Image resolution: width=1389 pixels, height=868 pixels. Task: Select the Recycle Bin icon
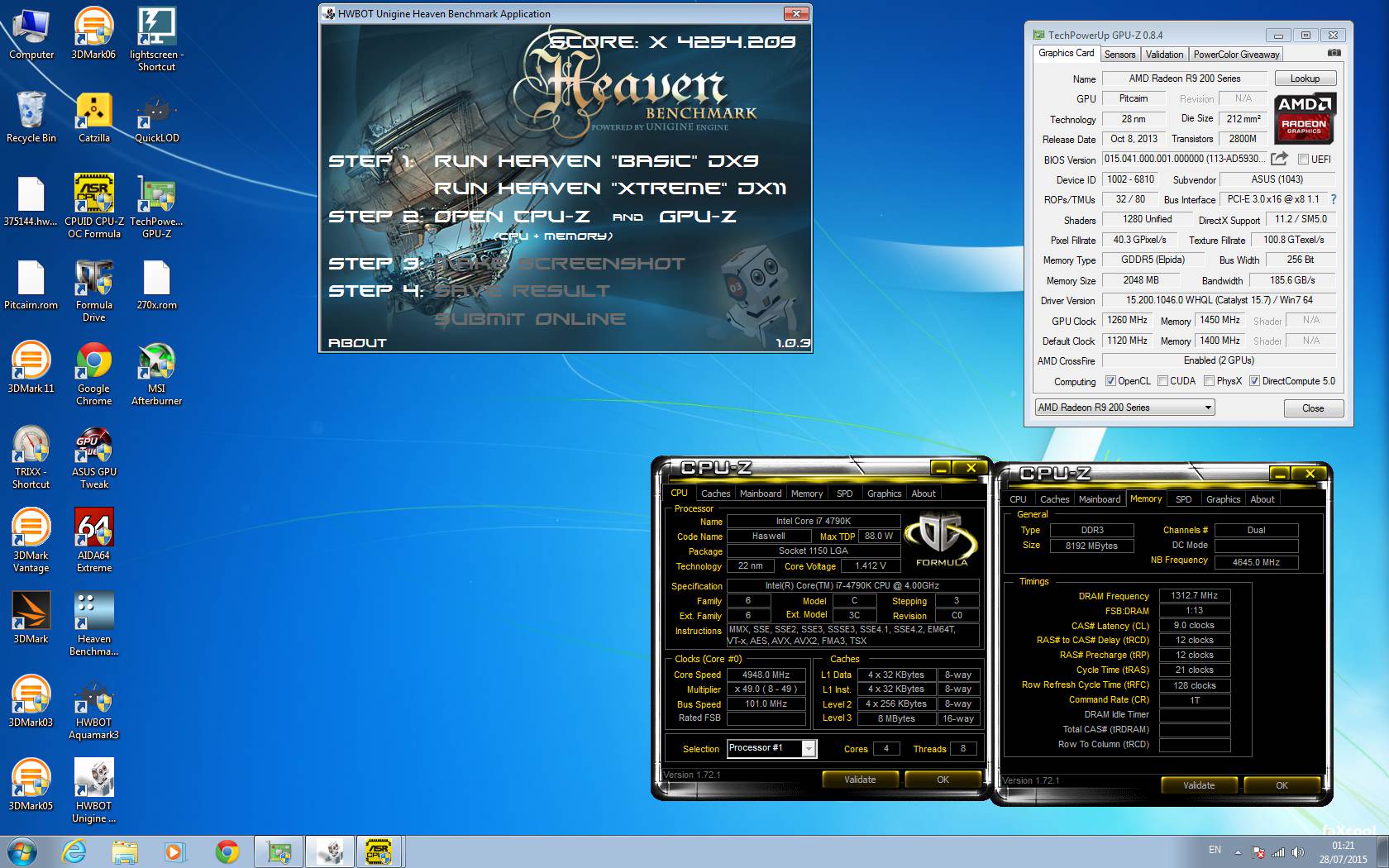(31, 117)
